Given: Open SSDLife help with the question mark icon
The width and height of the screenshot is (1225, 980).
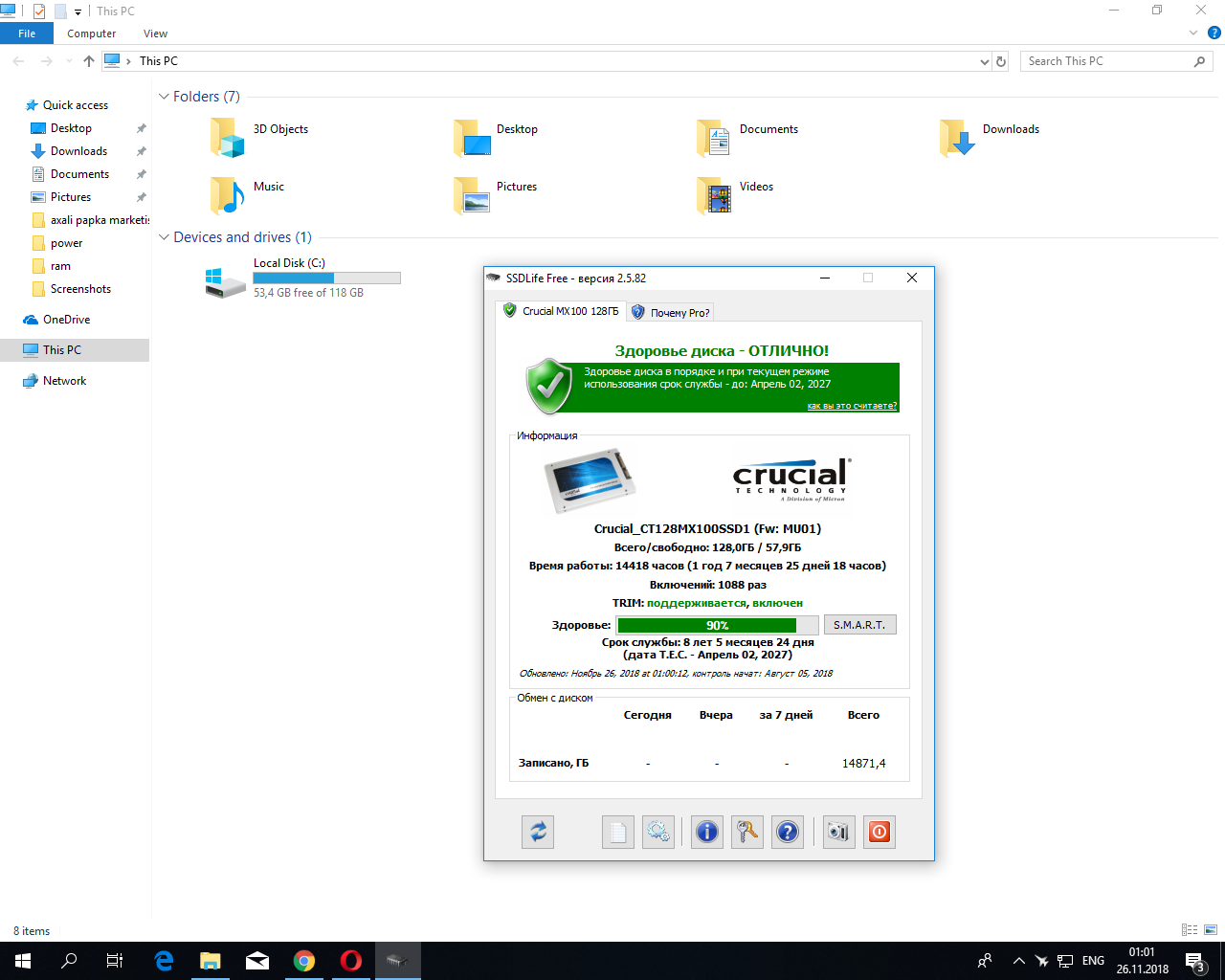Looking at the screenshot, I should 787,832.
